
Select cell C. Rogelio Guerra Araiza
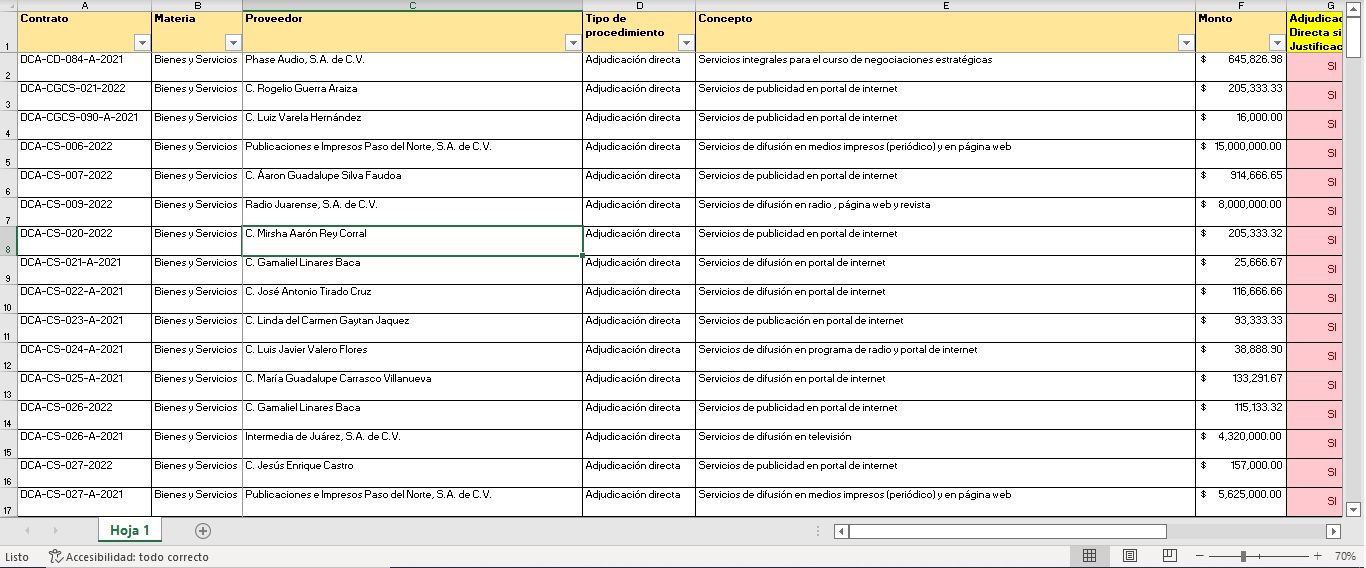click(x=412, y=96)
